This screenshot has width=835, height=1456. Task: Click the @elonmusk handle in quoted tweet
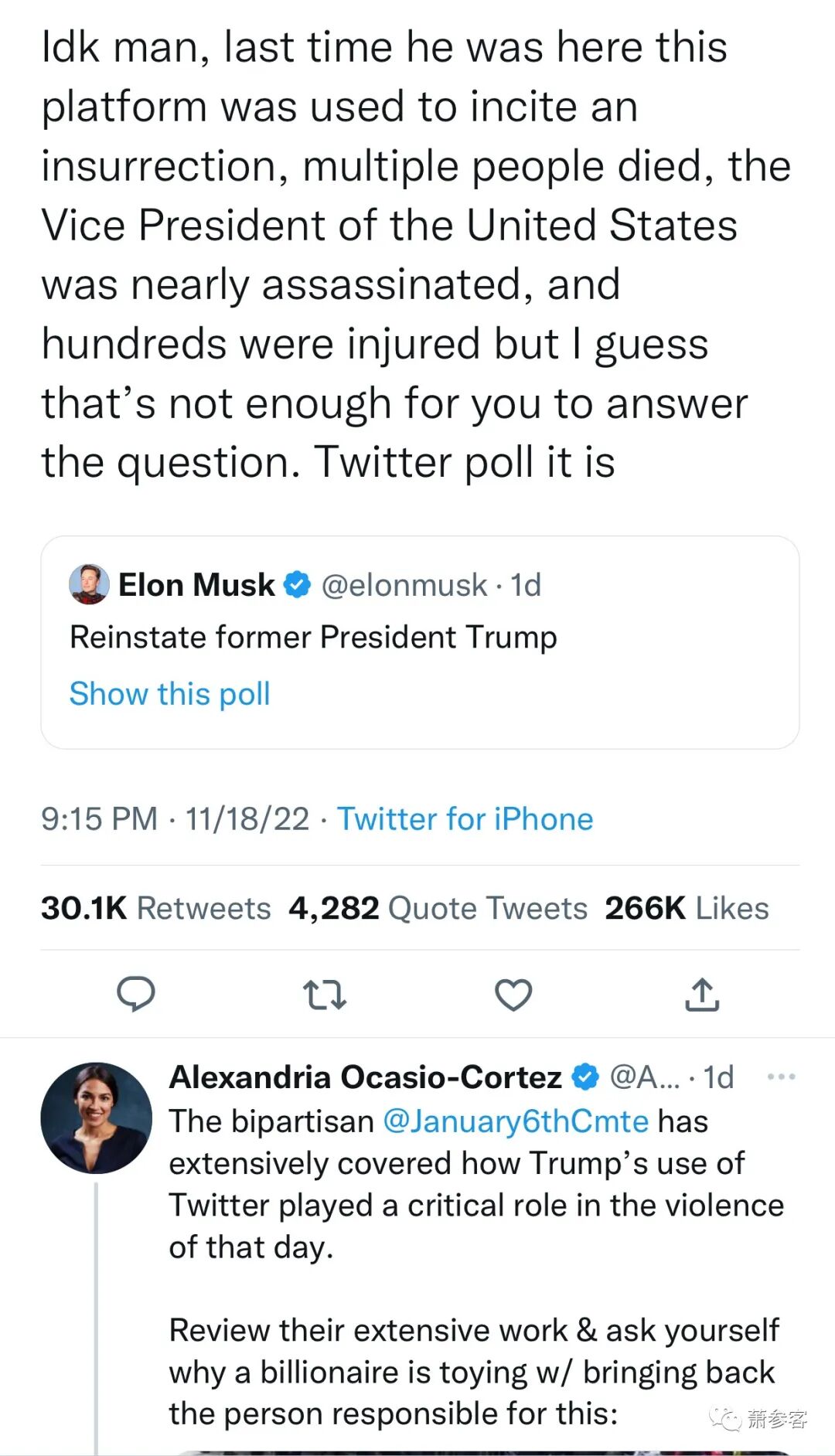coord(404,585)
